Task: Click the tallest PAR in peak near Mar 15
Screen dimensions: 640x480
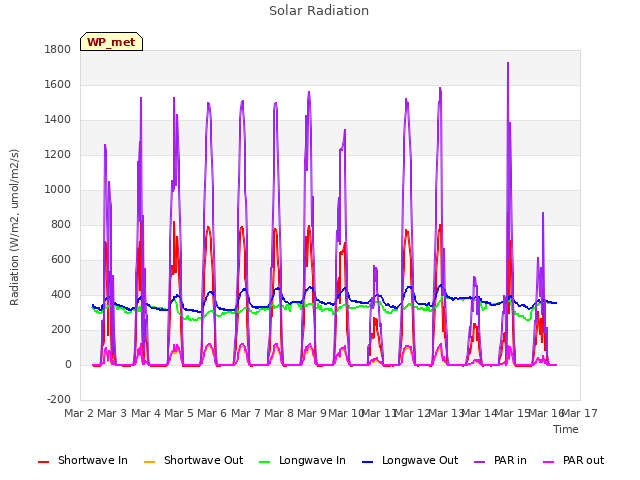Action: 508,63
